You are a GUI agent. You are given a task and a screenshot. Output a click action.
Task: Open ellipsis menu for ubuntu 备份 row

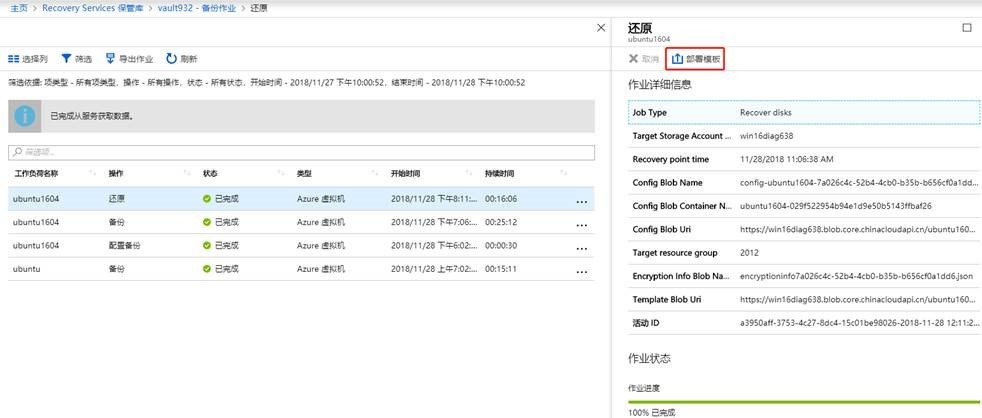(581, 270)
